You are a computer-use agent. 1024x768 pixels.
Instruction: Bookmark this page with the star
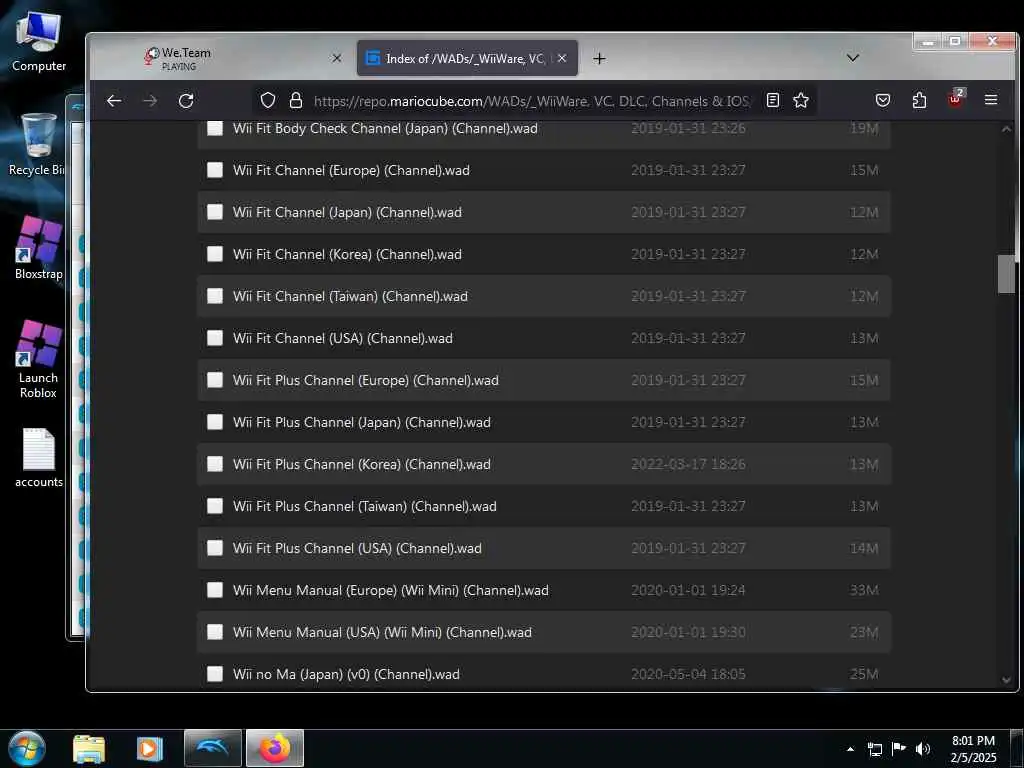pyautogui.click(x=801, y=100)
